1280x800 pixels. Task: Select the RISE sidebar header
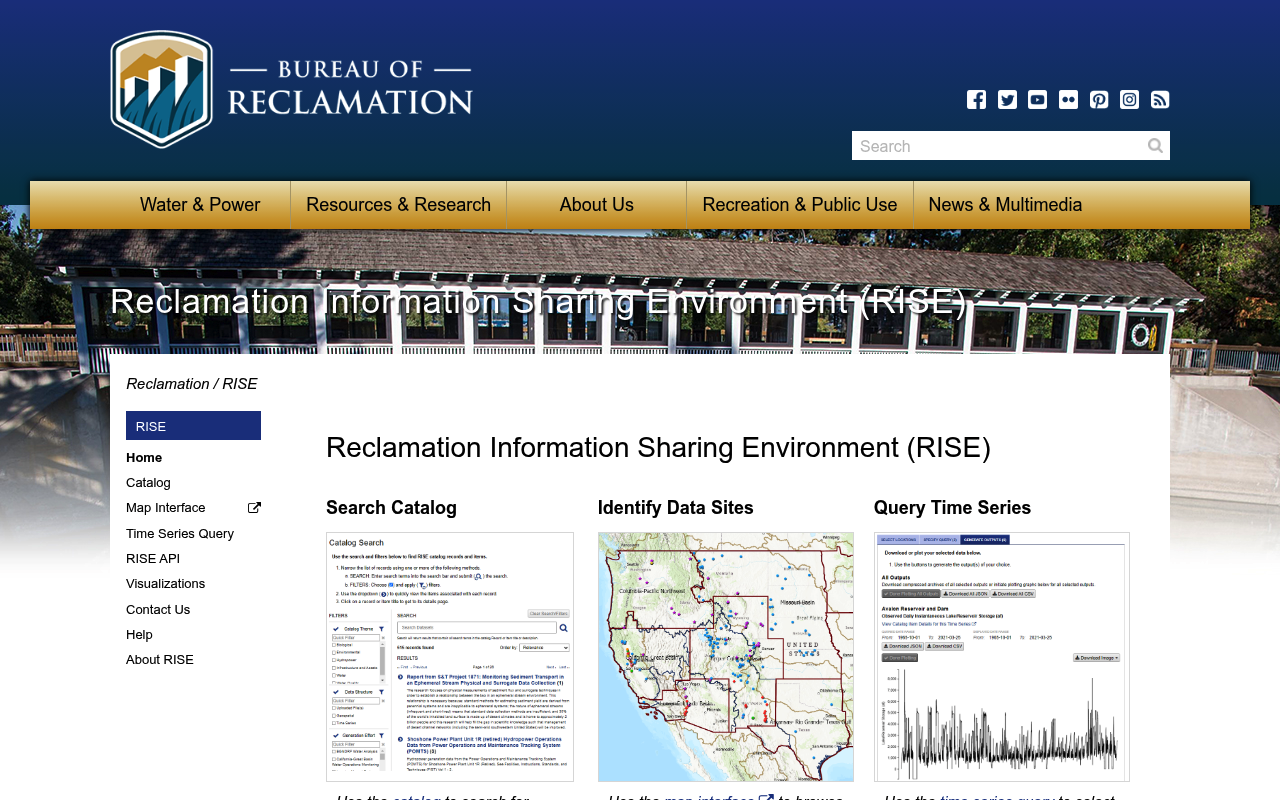pos(193,426)
